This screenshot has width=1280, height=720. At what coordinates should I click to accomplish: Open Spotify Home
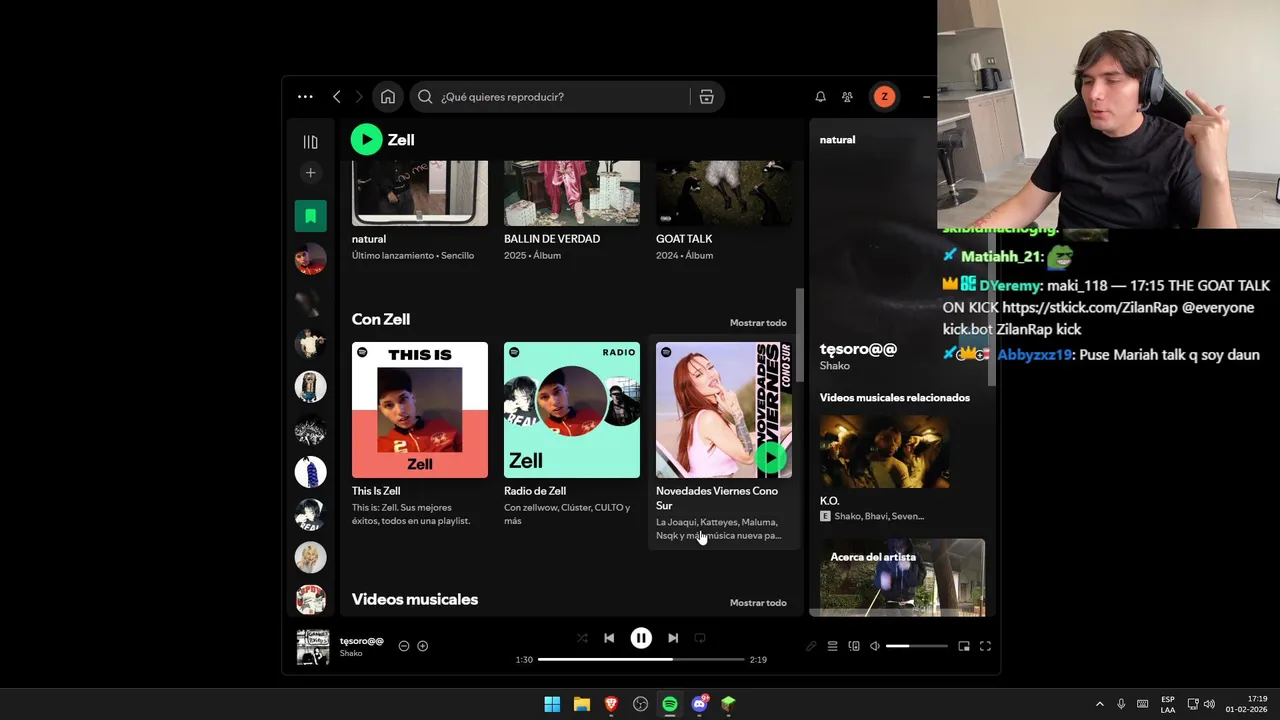[388, 97]
